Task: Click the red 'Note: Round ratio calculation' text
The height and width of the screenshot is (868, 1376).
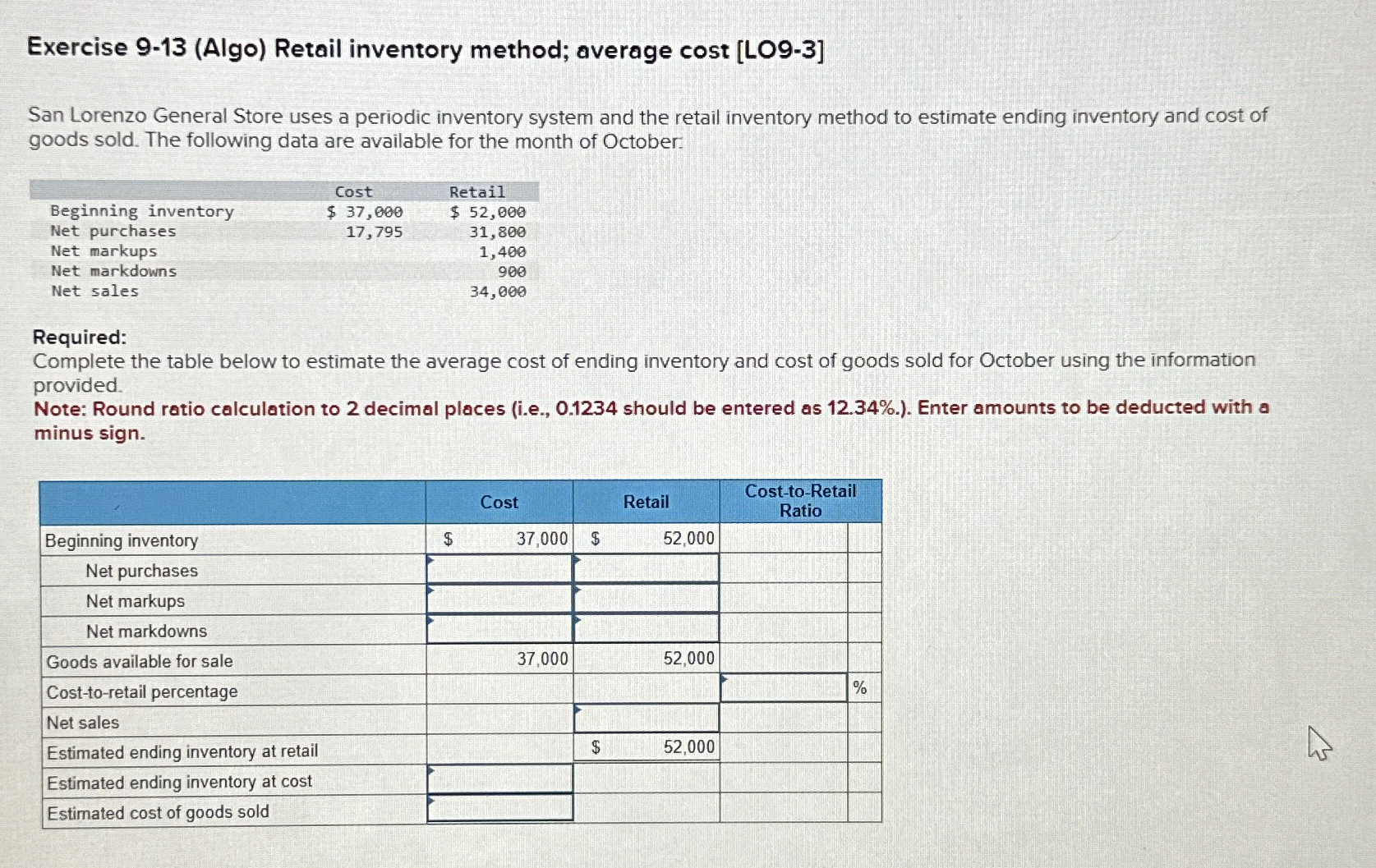Action: point(651,420)
